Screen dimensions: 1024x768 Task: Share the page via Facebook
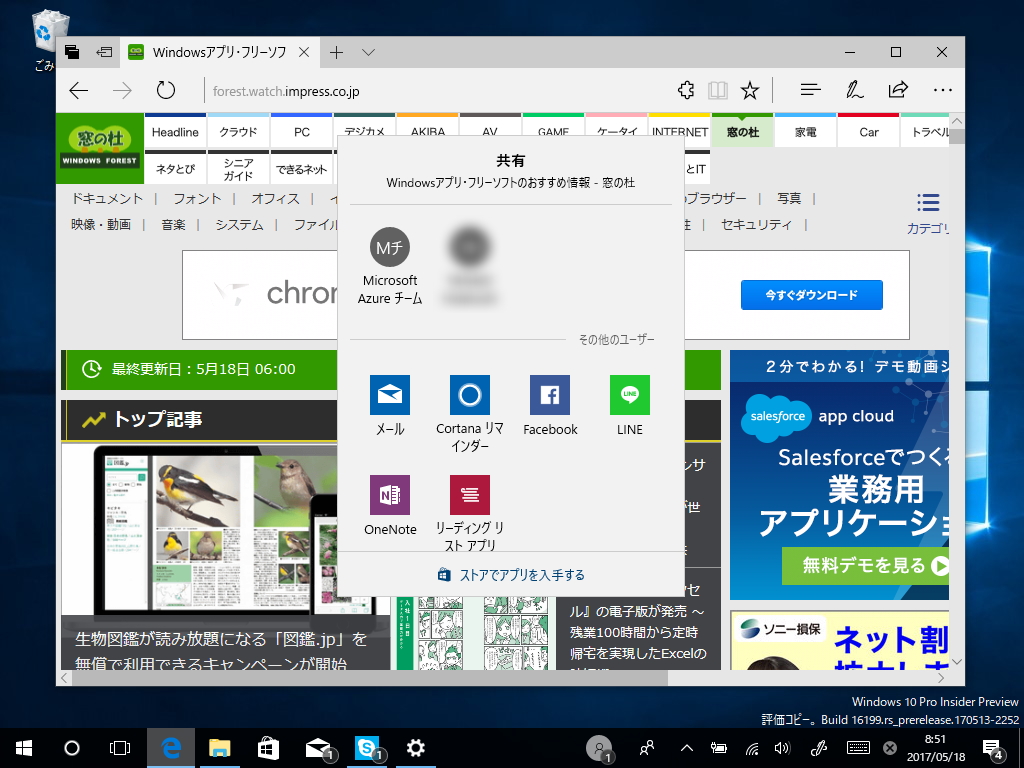(549, 394)
